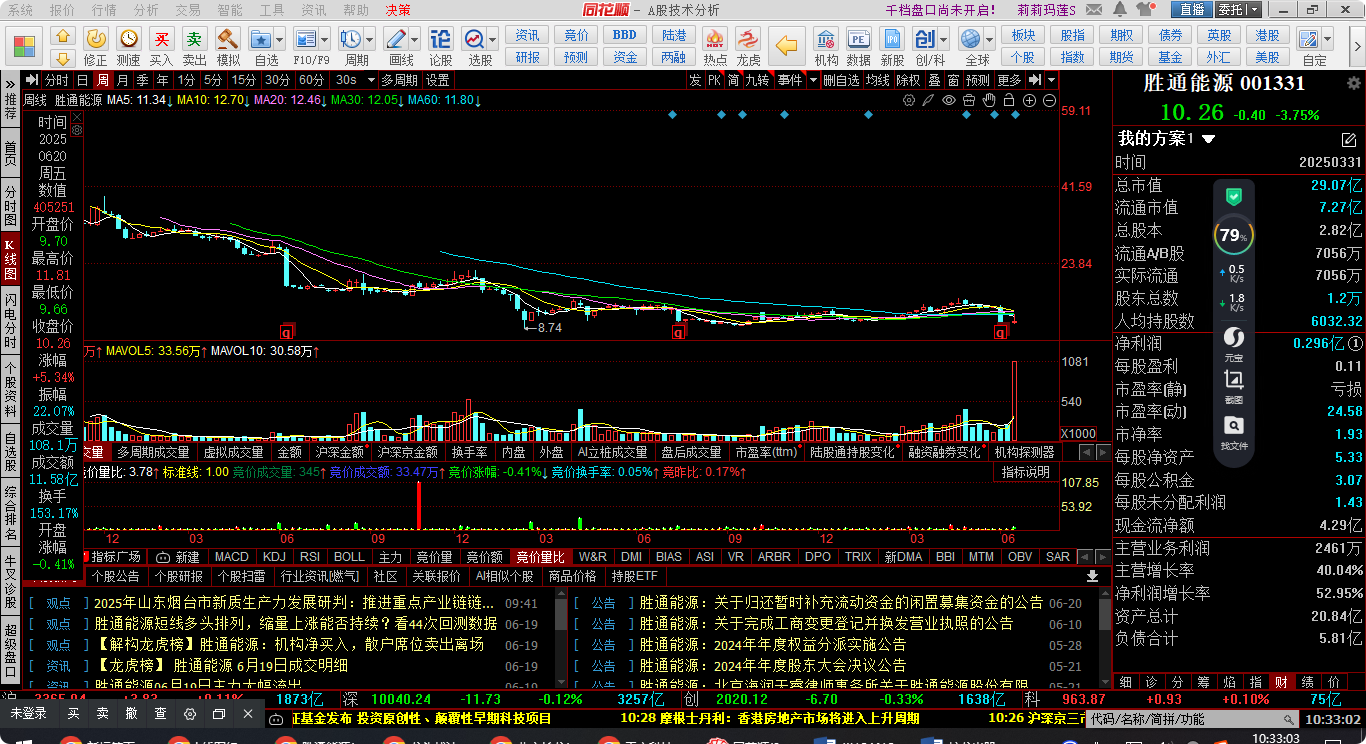Expand the 我的方案1 scheme dropdown

click(1208, 139)
